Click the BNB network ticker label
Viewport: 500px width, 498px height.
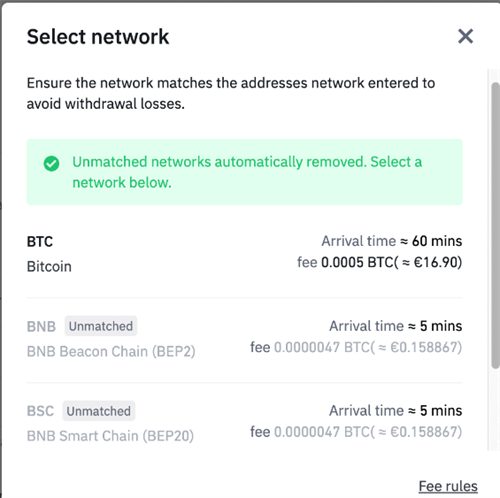point(41,326)
